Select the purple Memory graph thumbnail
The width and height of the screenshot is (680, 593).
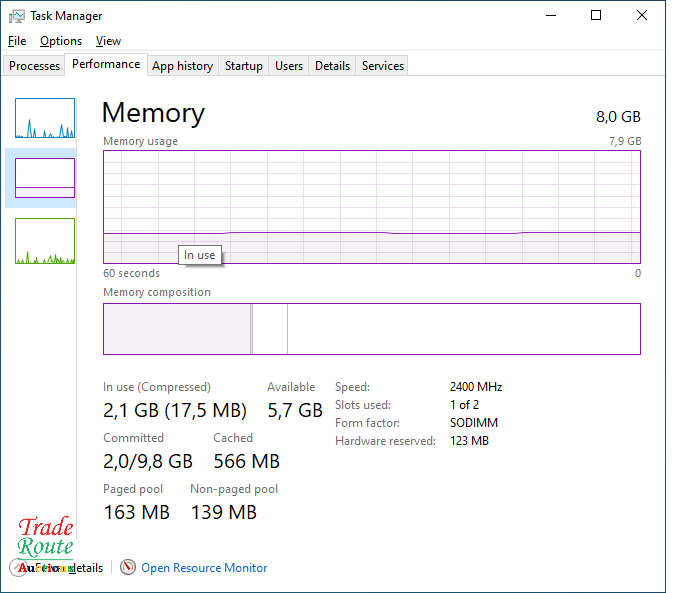click(45, 178)
